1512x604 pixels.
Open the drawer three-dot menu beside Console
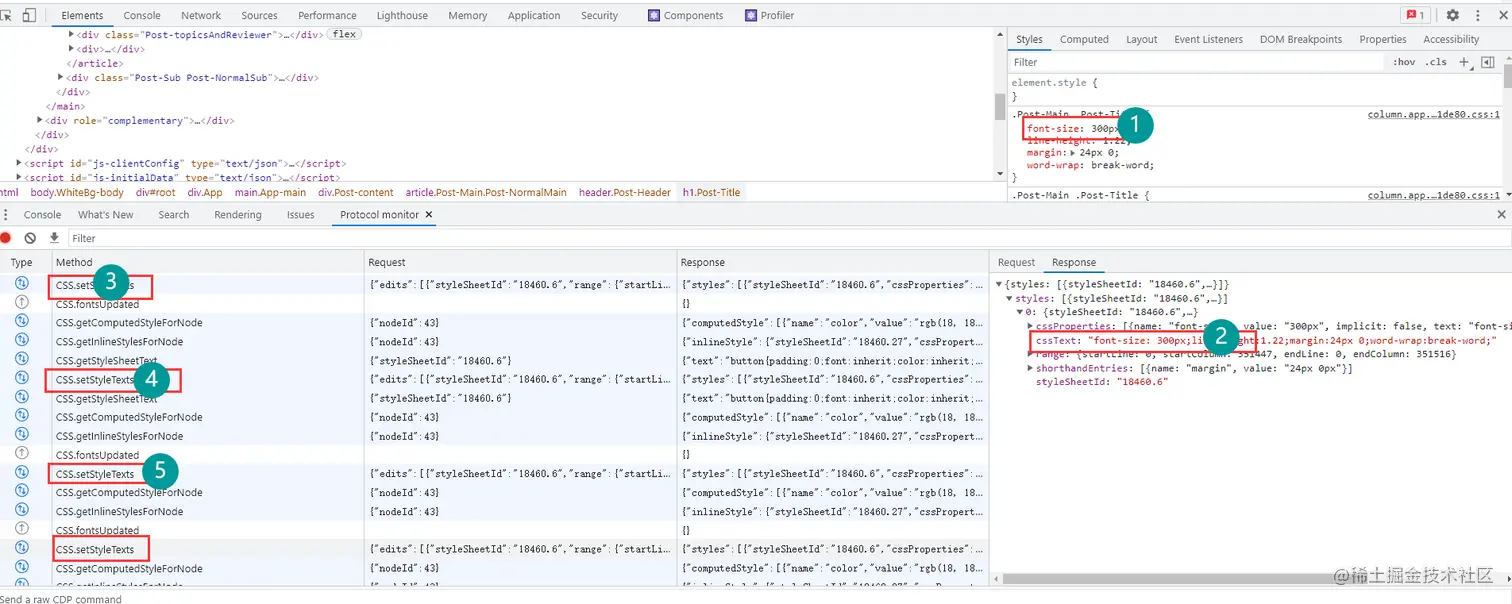(7, 214)
